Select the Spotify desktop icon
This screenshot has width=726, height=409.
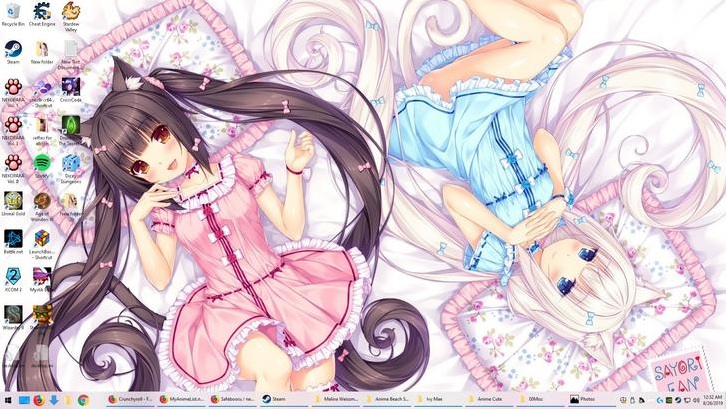[x=42, y=163]
